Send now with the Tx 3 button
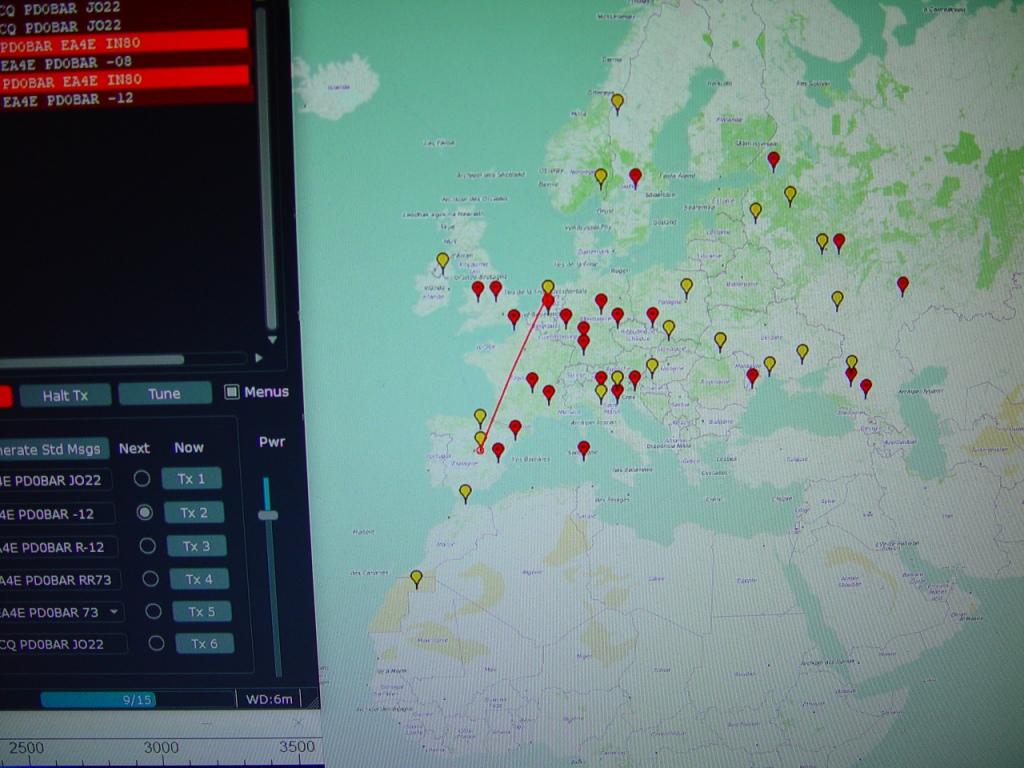 coord(197,546)
